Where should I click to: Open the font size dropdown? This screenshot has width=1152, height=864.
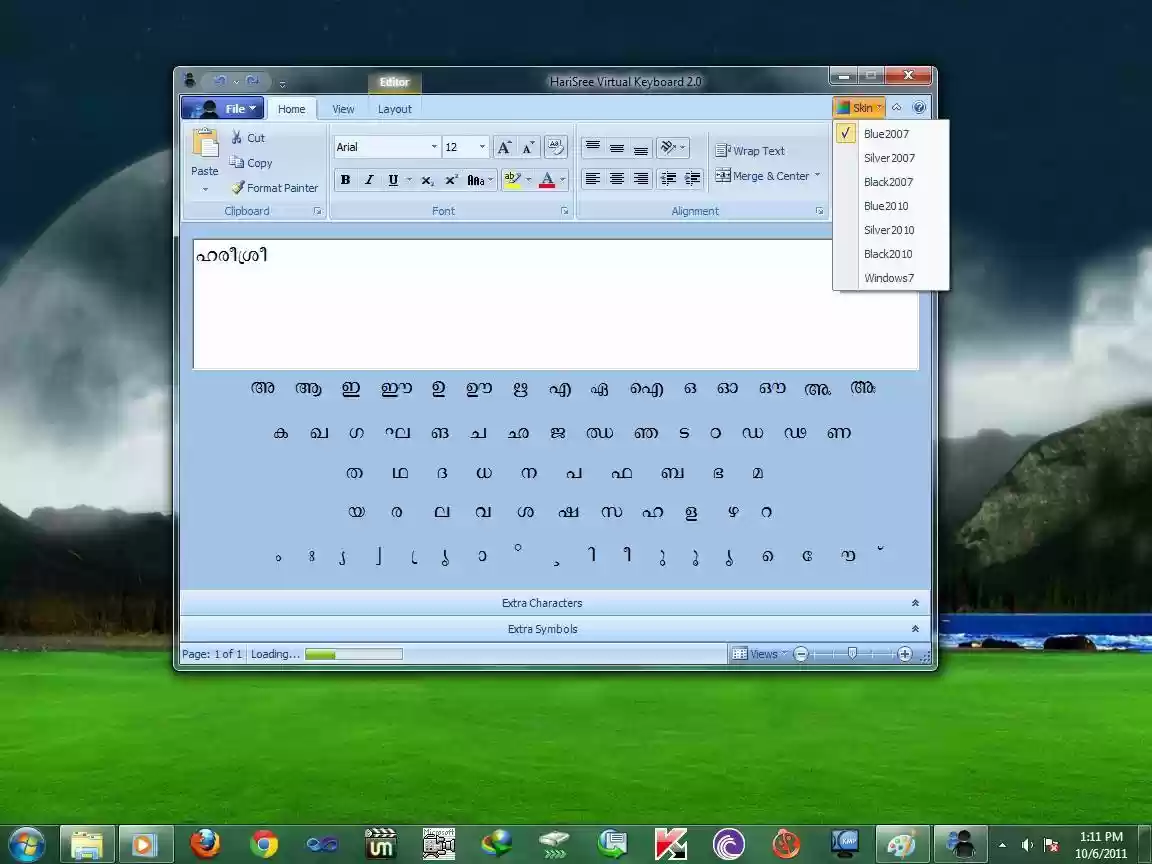click(x=481, y=147)
